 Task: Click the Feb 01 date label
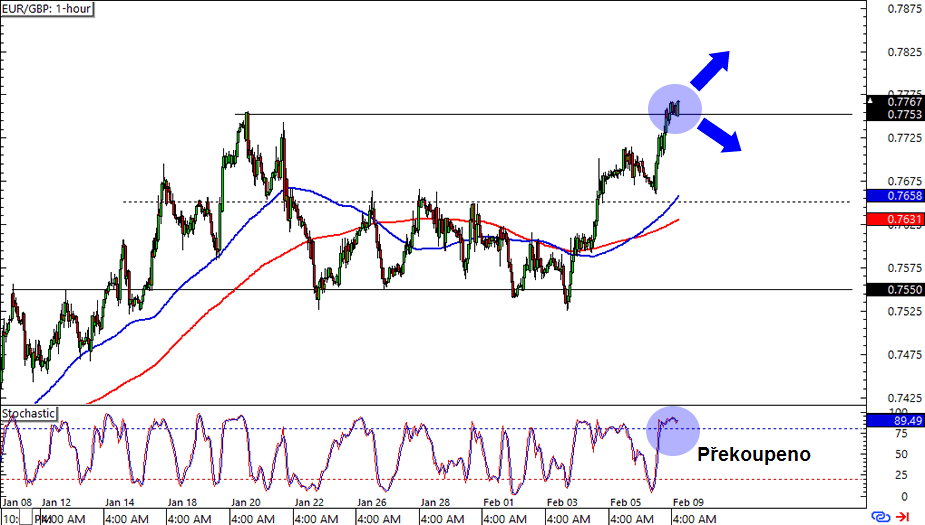click(498, 503)
